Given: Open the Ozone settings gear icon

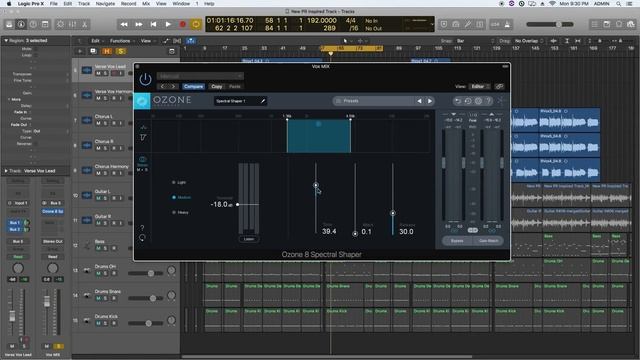Looking at the screenshot, I should coord(478,101).
